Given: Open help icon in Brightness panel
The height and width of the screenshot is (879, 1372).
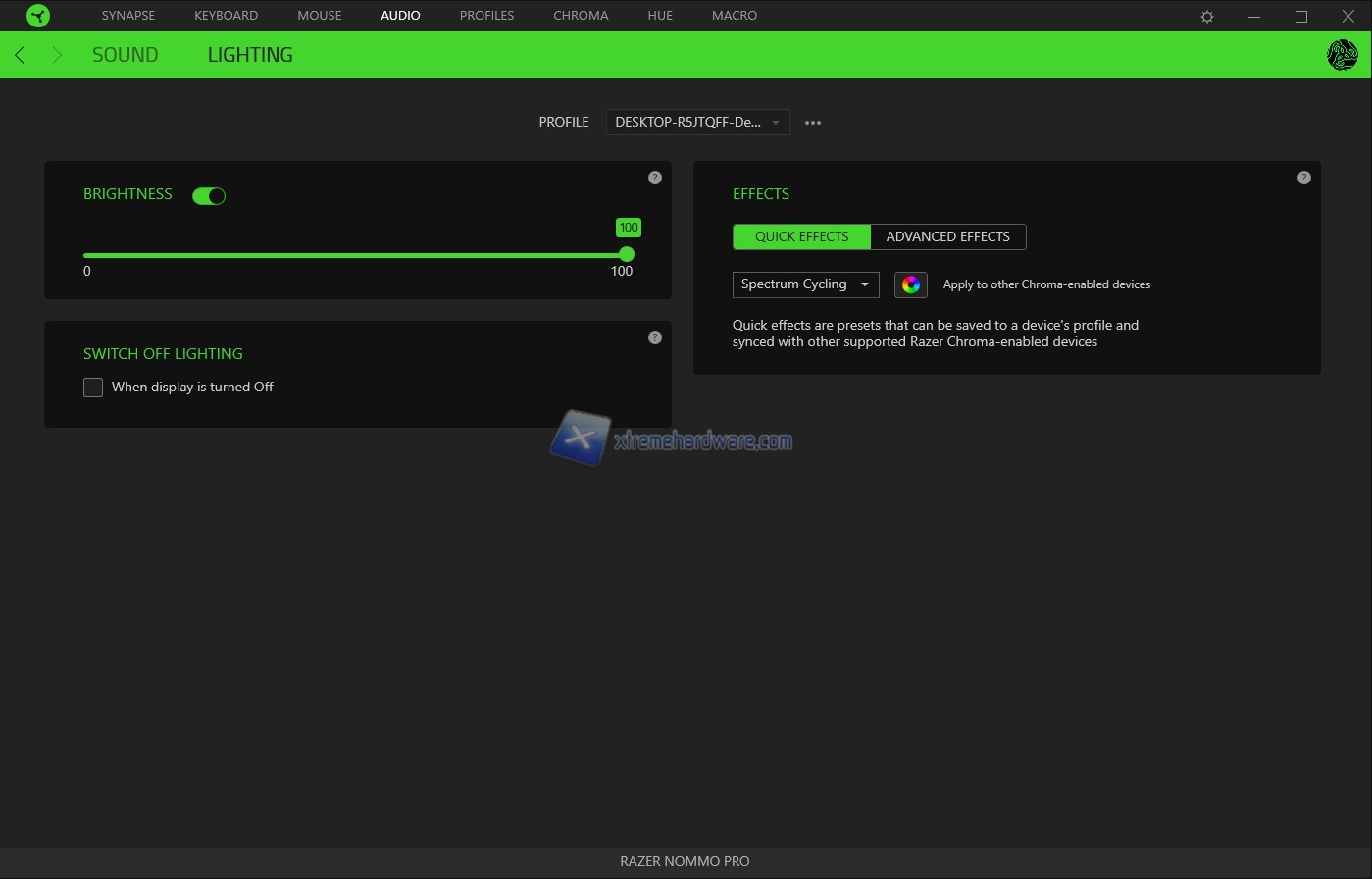Looking at the screenshot, I should click(x=655, y=178).
